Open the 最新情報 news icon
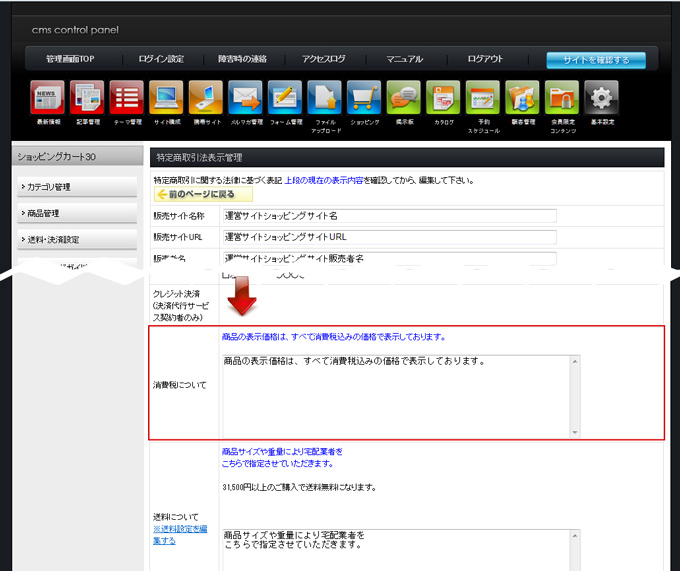The image size is (680, 571). (x=47, y=98)
